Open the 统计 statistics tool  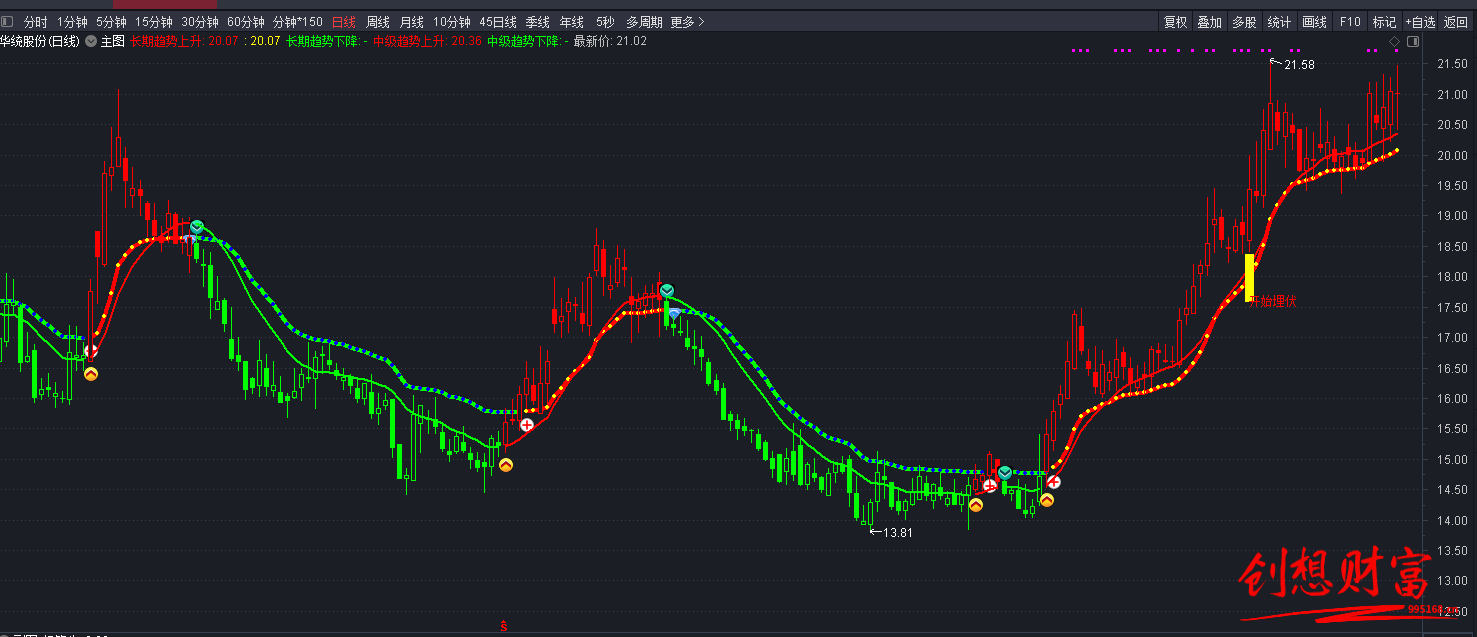(x=1279, y=22)
